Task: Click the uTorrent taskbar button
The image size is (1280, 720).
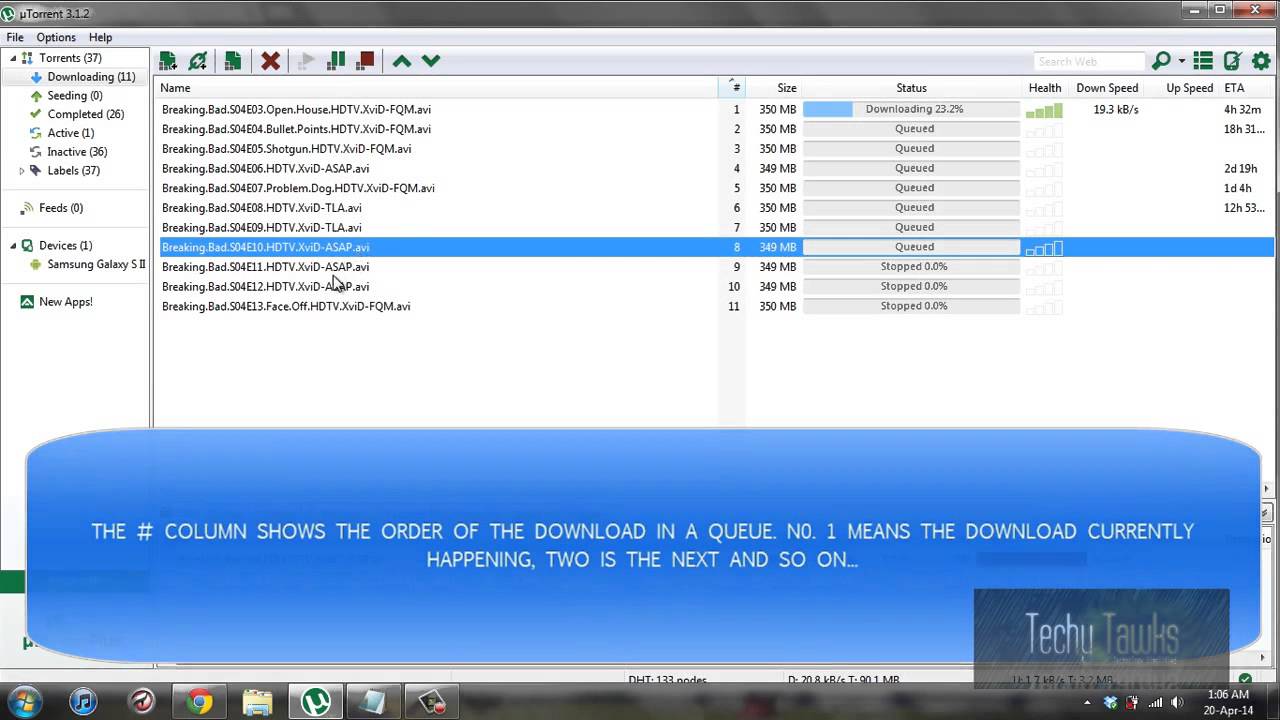Action: click(x=316, y=702)
